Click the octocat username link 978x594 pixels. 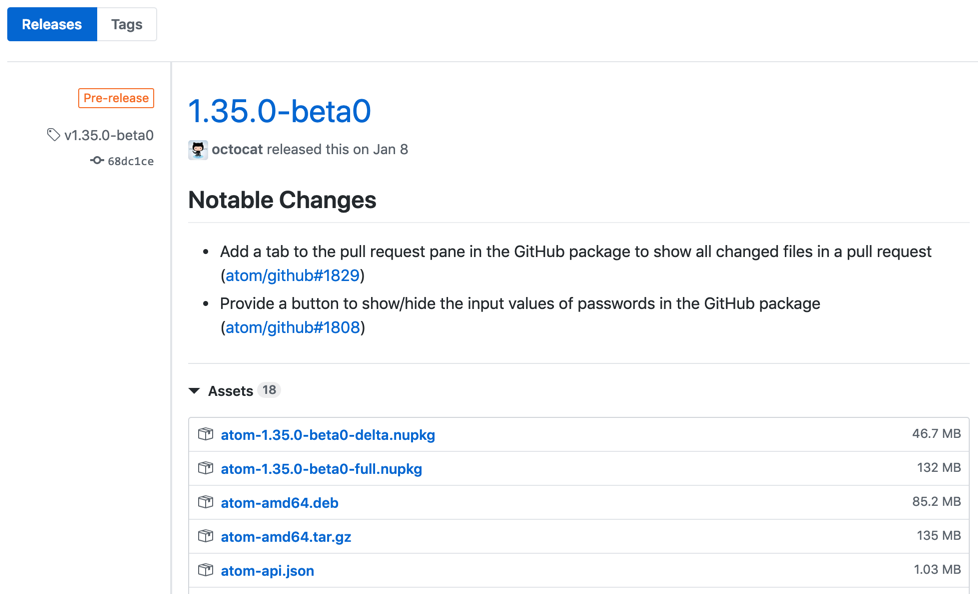click(x=236, y=150)
